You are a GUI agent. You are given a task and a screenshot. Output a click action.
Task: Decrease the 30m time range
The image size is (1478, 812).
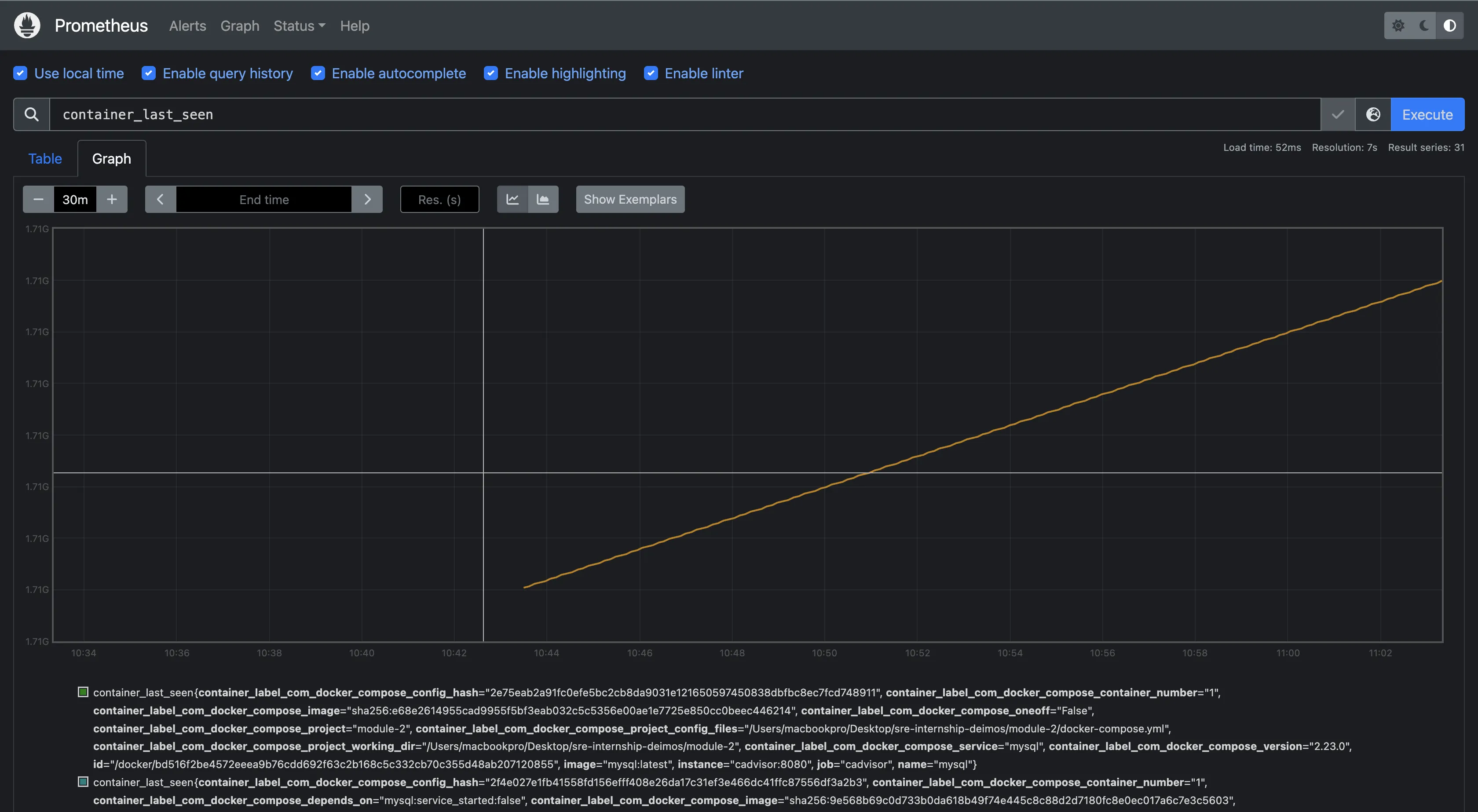(x=38, y=200)
